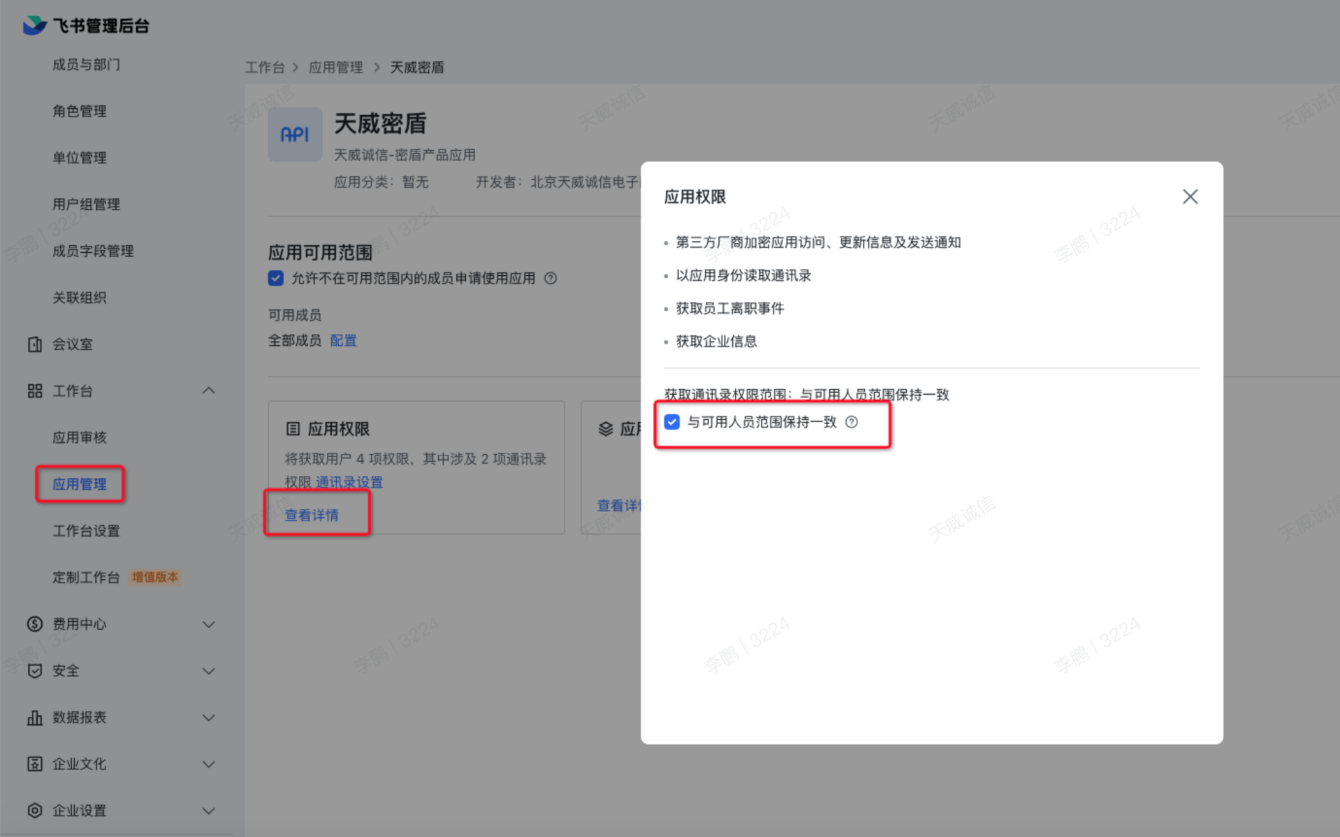Image resolution: width=1340 pixels, height=837 pixels.
Task: Click the 天威密盾 app title
Action: click(x=380, y=124)
